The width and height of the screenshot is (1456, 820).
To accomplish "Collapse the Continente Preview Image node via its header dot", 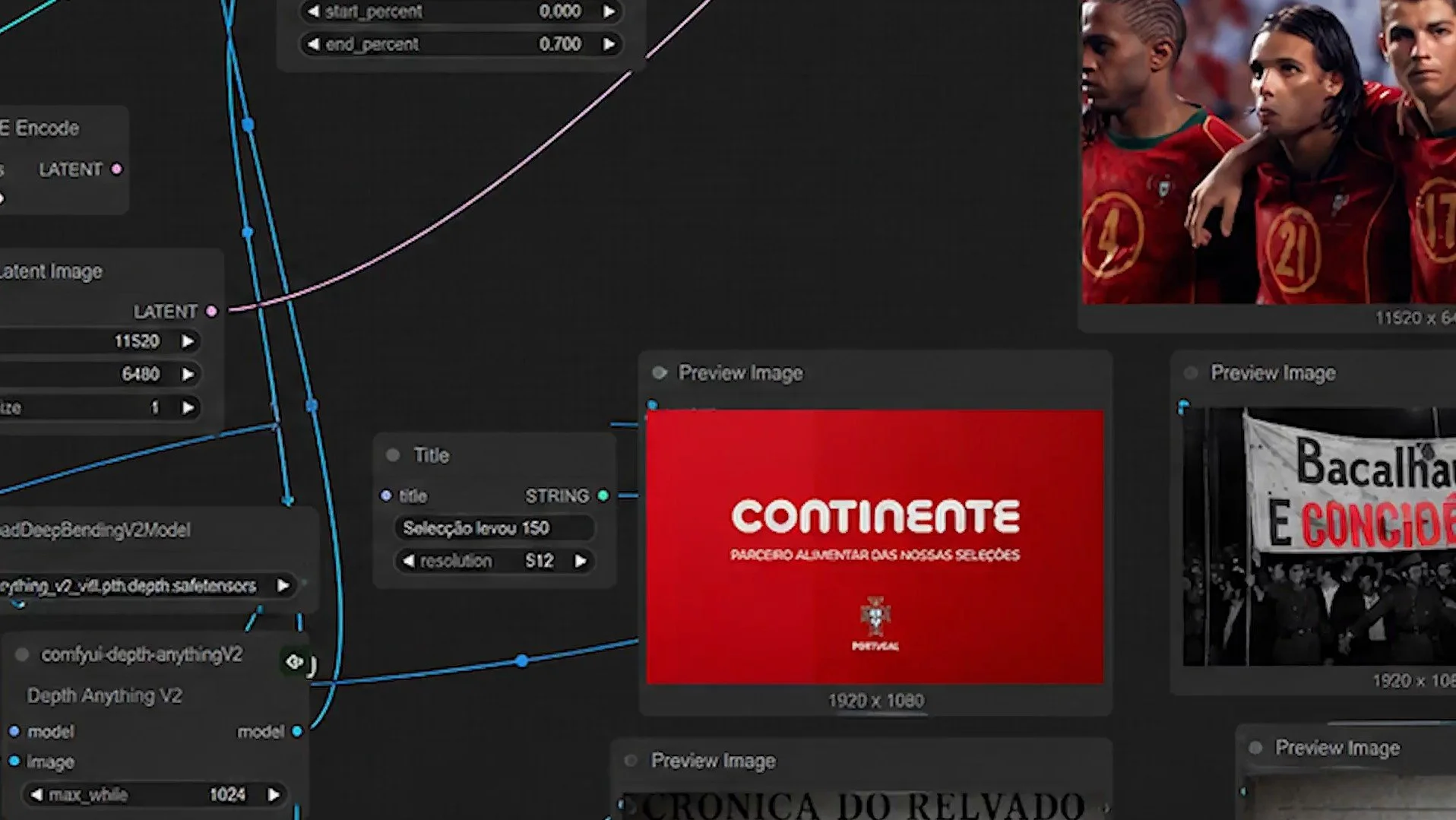I will (660, 372).
